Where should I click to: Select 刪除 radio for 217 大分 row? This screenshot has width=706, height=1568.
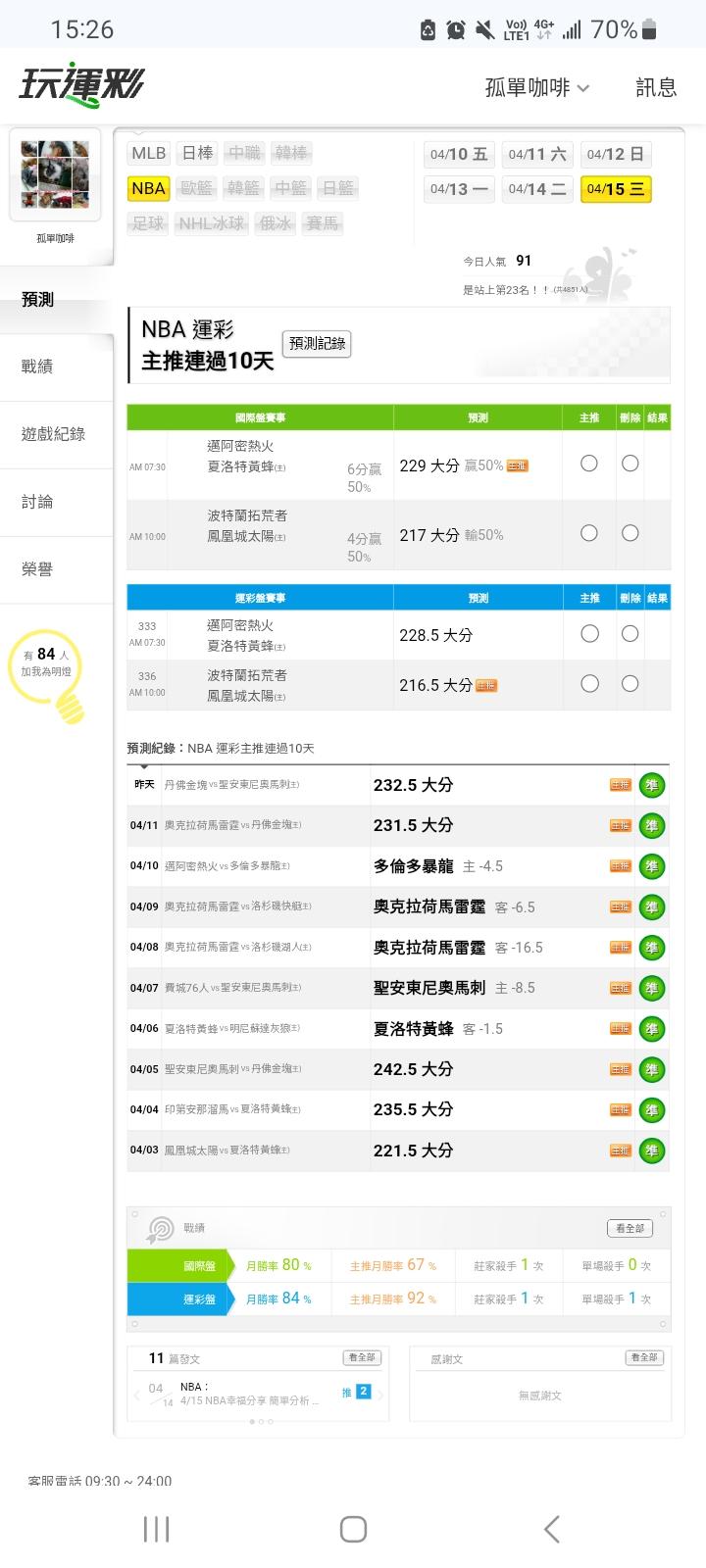coord(630,533)
